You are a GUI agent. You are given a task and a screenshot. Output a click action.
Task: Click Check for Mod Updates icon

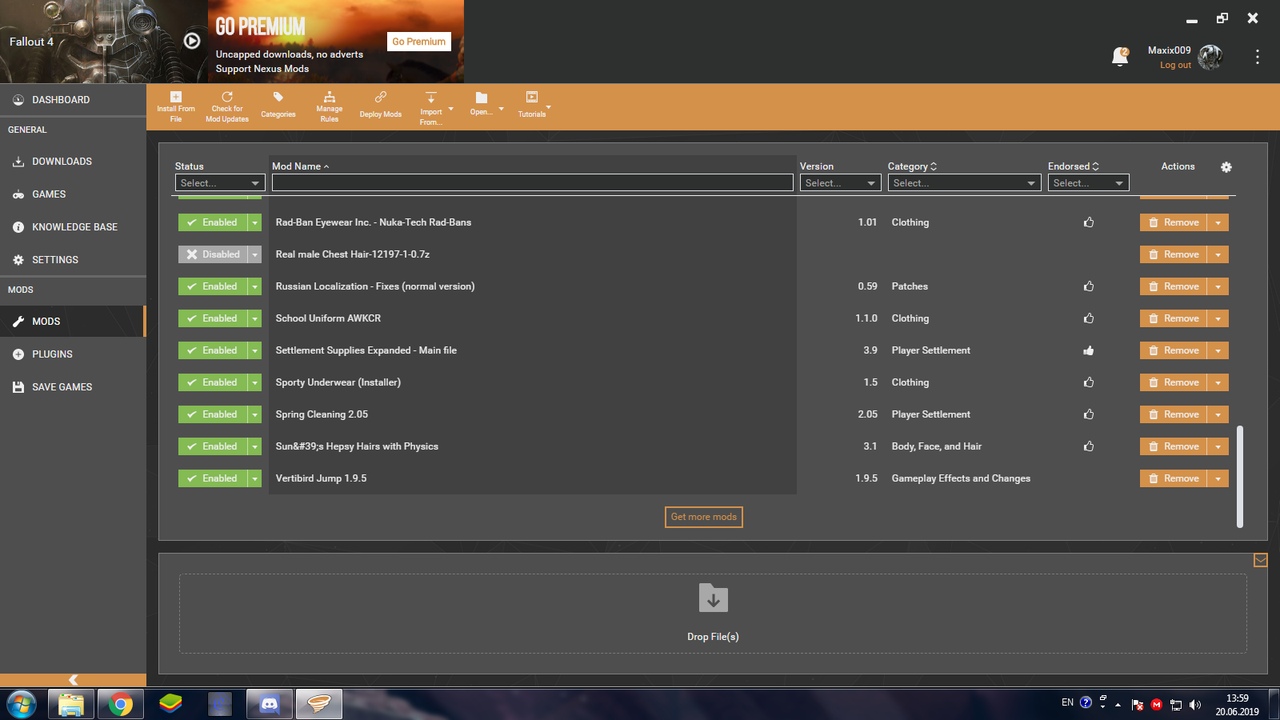point(227,98)
